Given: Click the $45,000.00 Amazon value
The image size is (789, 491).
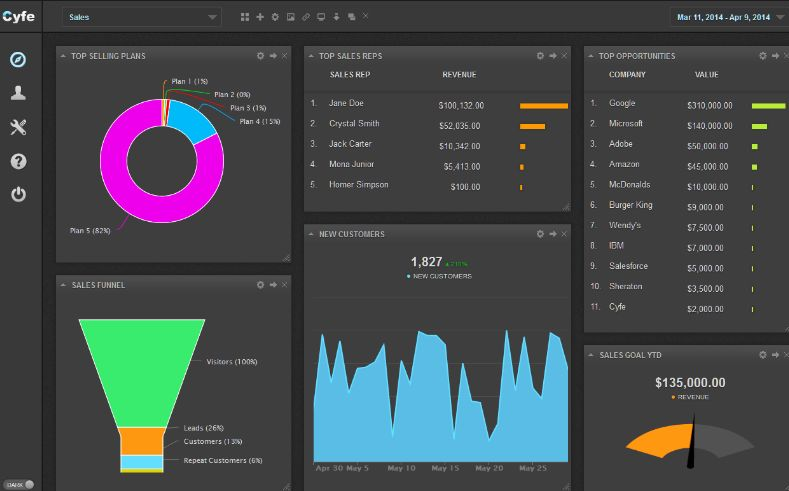Looking at the screenshot, I should (707, 167).
